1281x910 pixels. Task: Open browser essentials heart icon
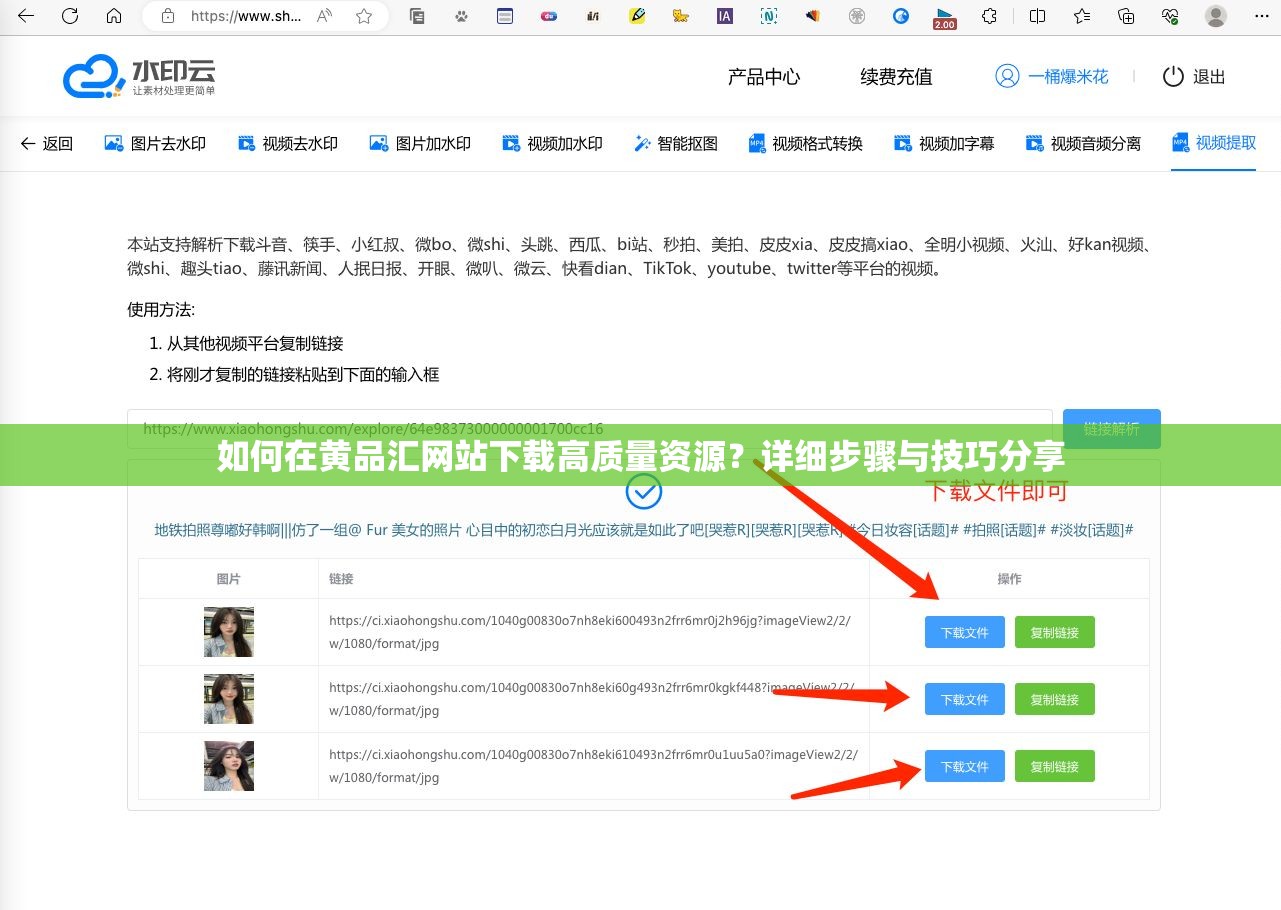pyautogui.click(x=1170, y=16)
